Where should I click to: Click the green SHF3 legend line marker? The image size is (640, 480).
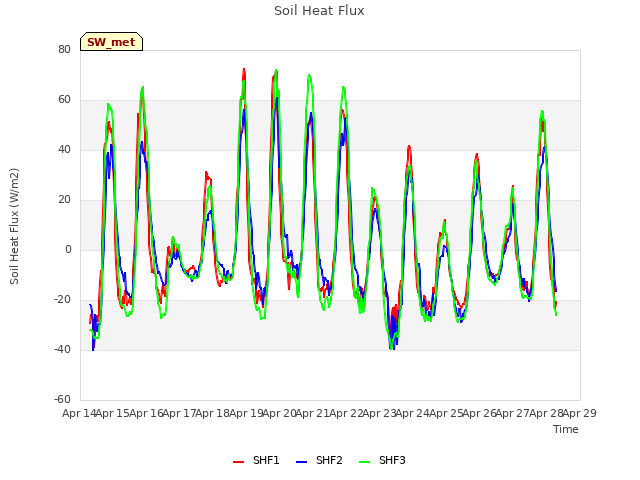[x=364, y=462]
